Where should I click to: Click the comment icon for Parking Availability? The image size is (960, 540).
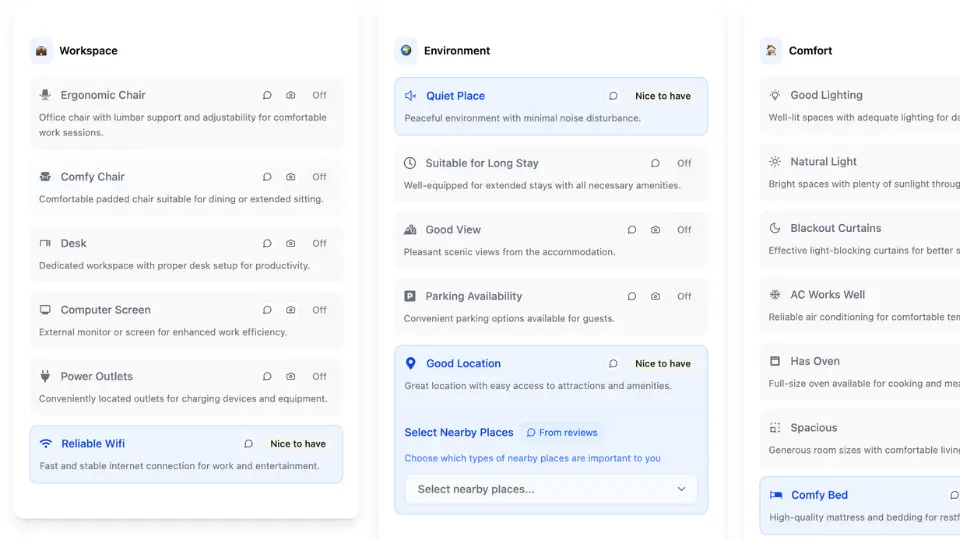pos(631,296)
